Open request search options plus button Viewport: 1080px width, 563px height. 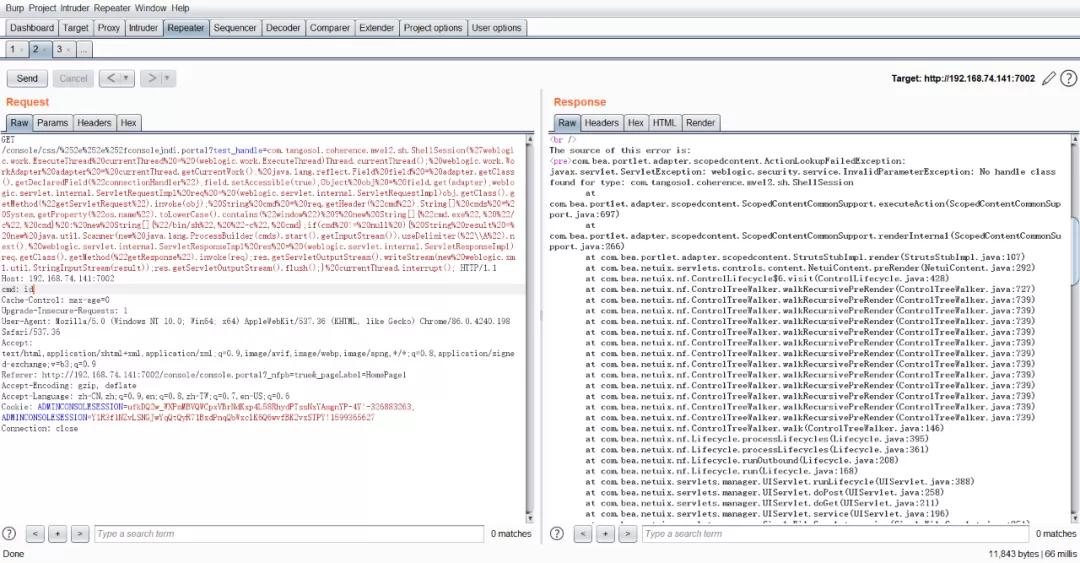point(58,533)
